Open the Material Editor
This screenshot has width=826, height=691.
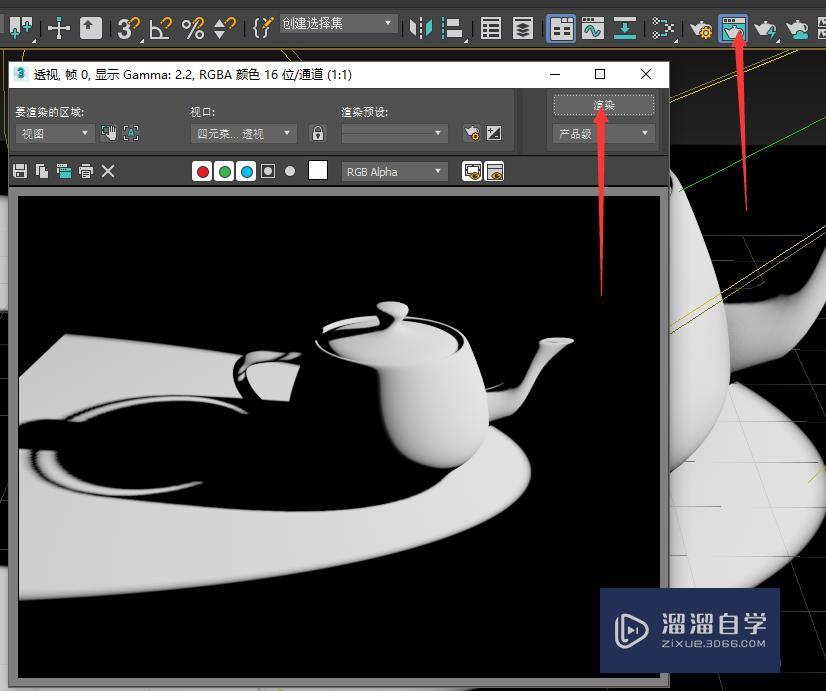[x=663, y=27]
